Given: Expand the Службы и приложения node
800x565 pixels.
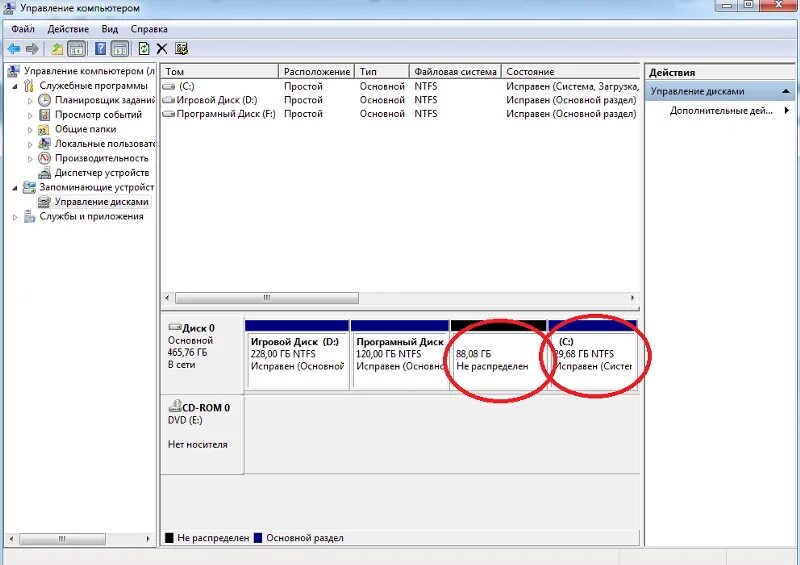Looking at the screenshot, I should tap(15, 217).
